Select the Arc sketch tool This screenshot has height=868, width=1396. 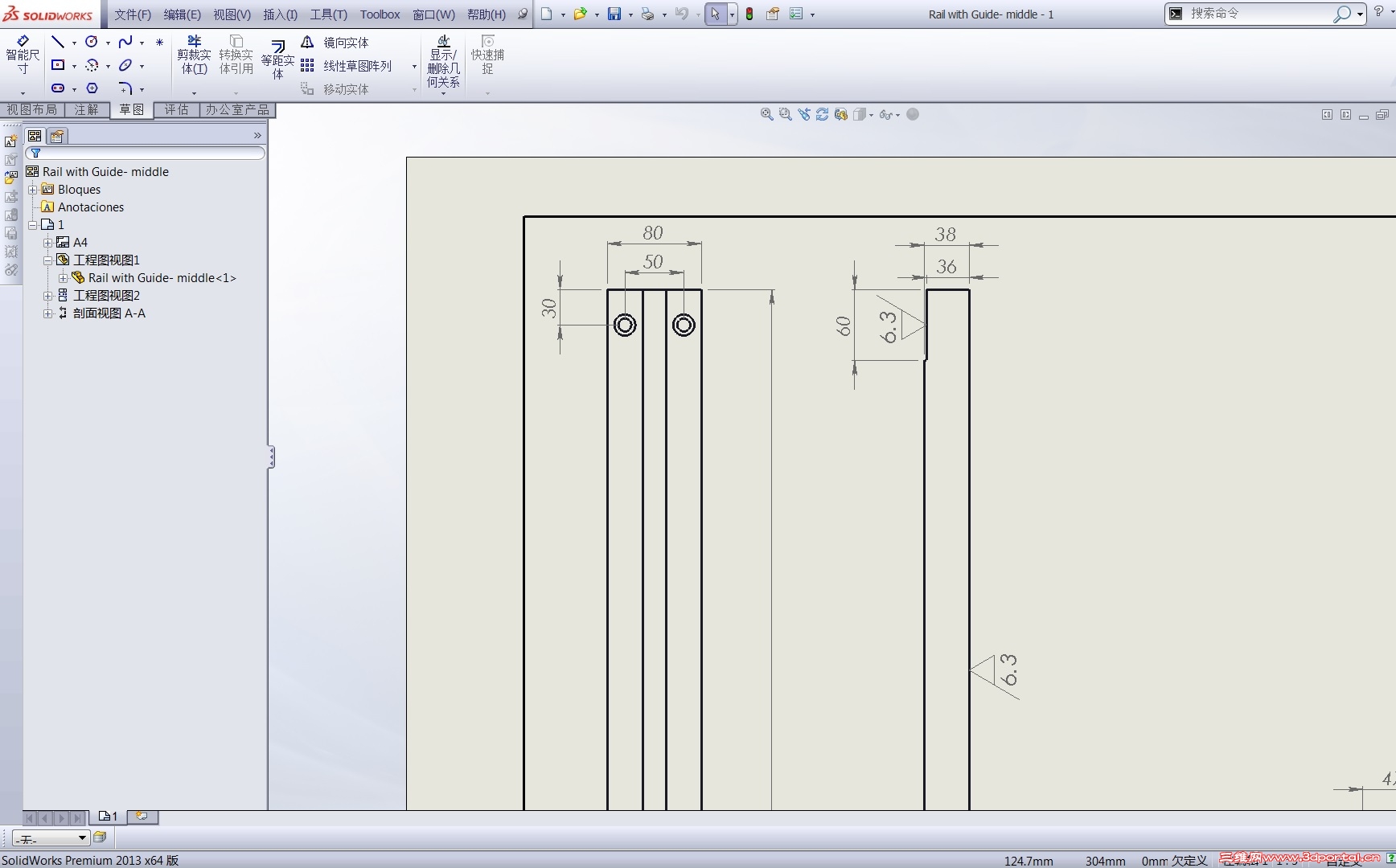(92, 65)
